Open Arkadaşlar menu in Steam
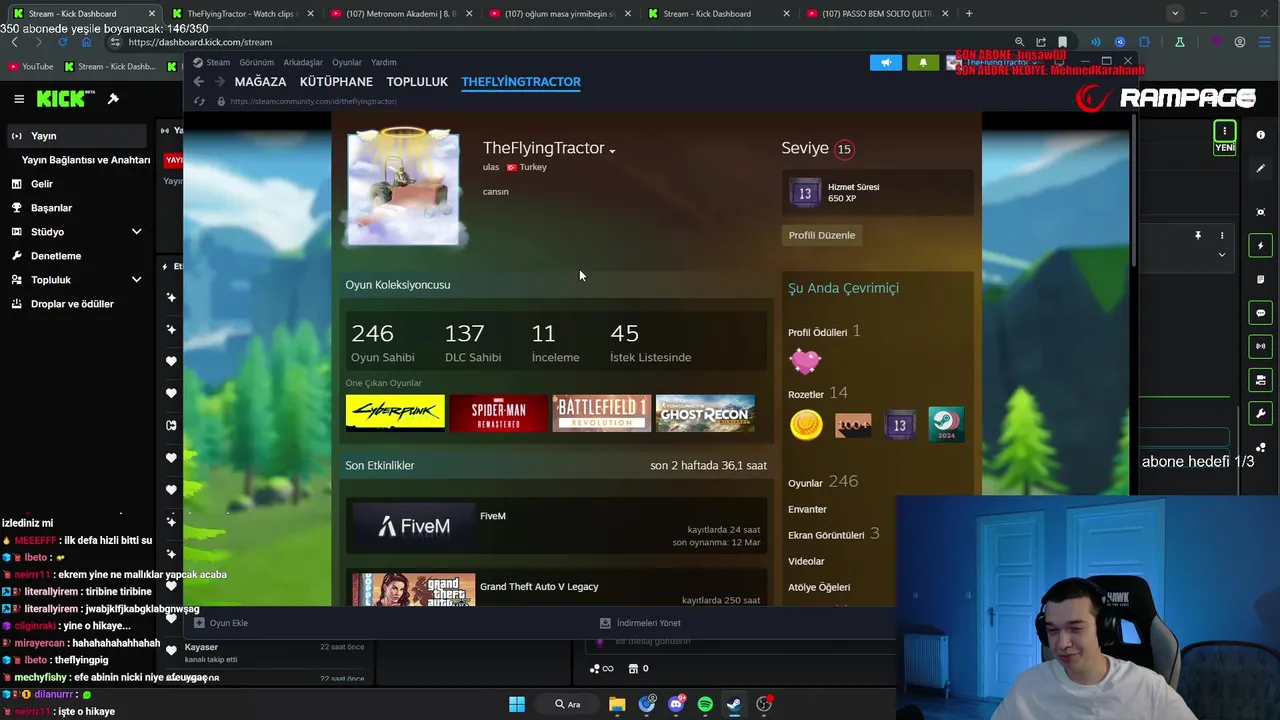 pos(303,62)
